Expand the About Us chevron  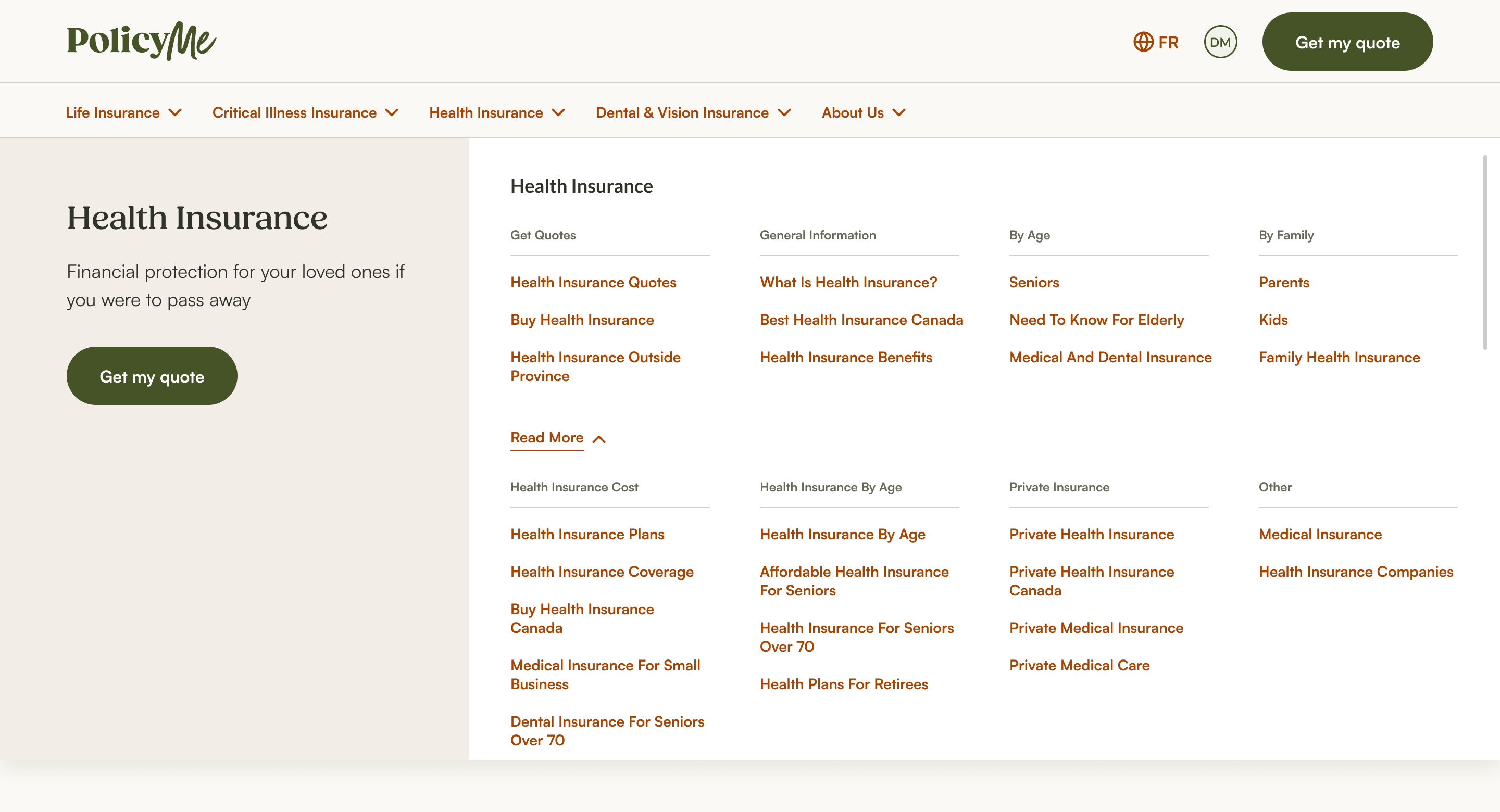click(899, 112)
